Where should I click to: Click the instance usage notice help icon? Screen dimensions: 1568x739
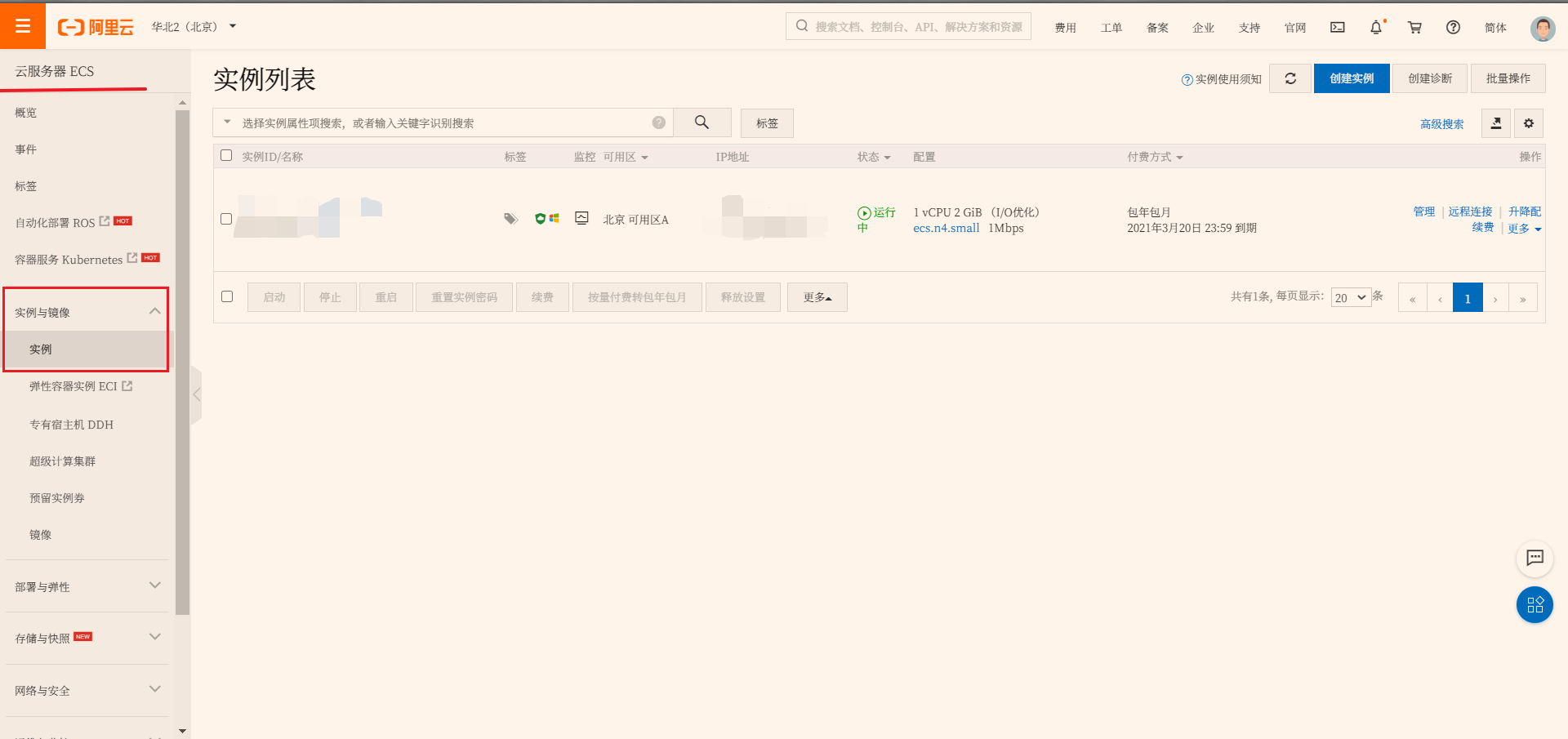(1187, 79)
